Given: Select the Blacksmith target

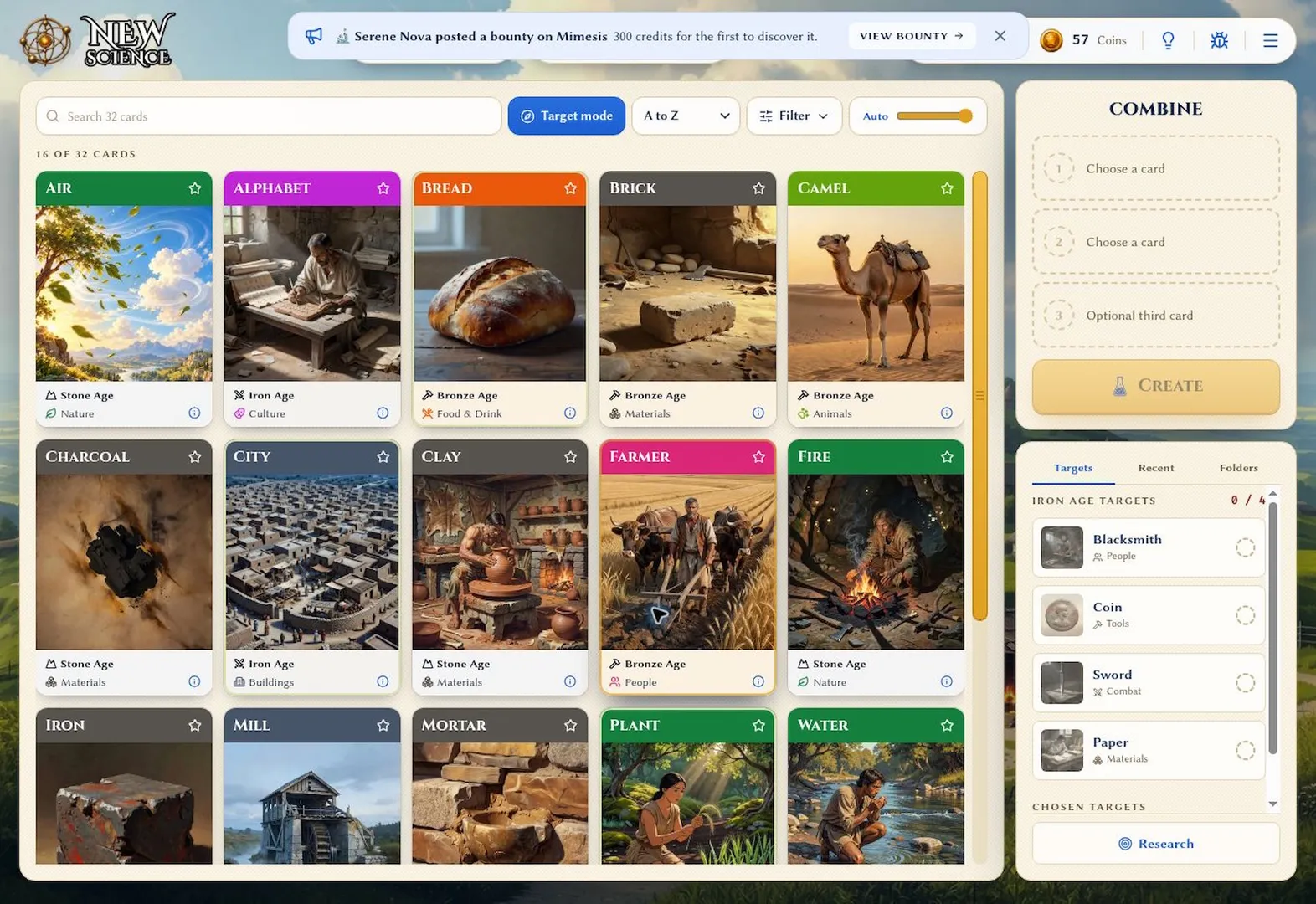Looking at the screenshot, I should (x=1149, y=547).
